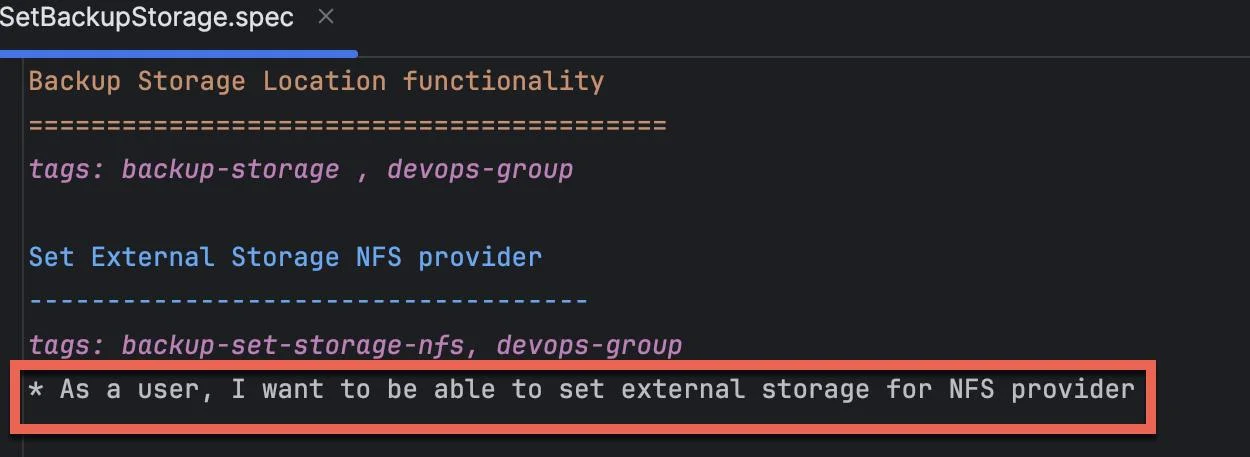Click the 'backup-storage' tag in first tags line
Image resolution: width=1250 pixels, height=457 pixels.
[230, 170]
